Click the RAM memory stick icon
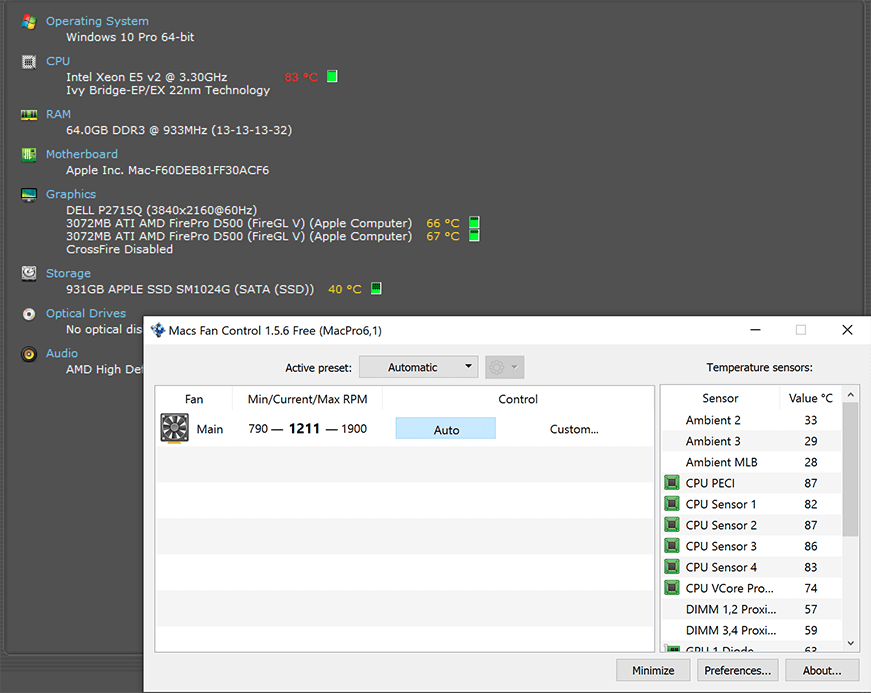The width and height of the screenshot is (871, 693). [29, 114]
